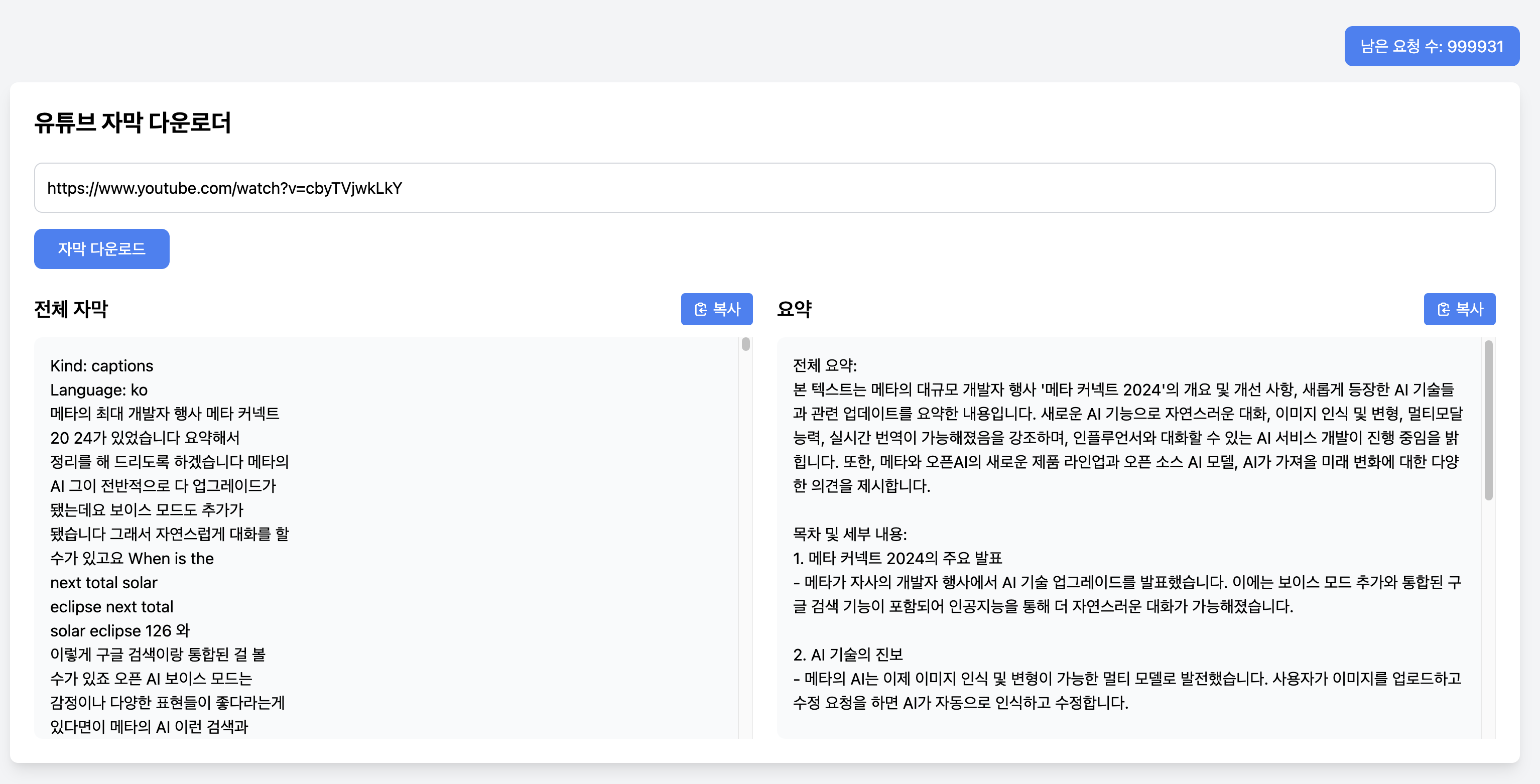Click the line '됐습니다 그래서 자연스럽게 대화를 할'
The height and width of the screenshot is (784, 1540).
(x=169, y=534)
